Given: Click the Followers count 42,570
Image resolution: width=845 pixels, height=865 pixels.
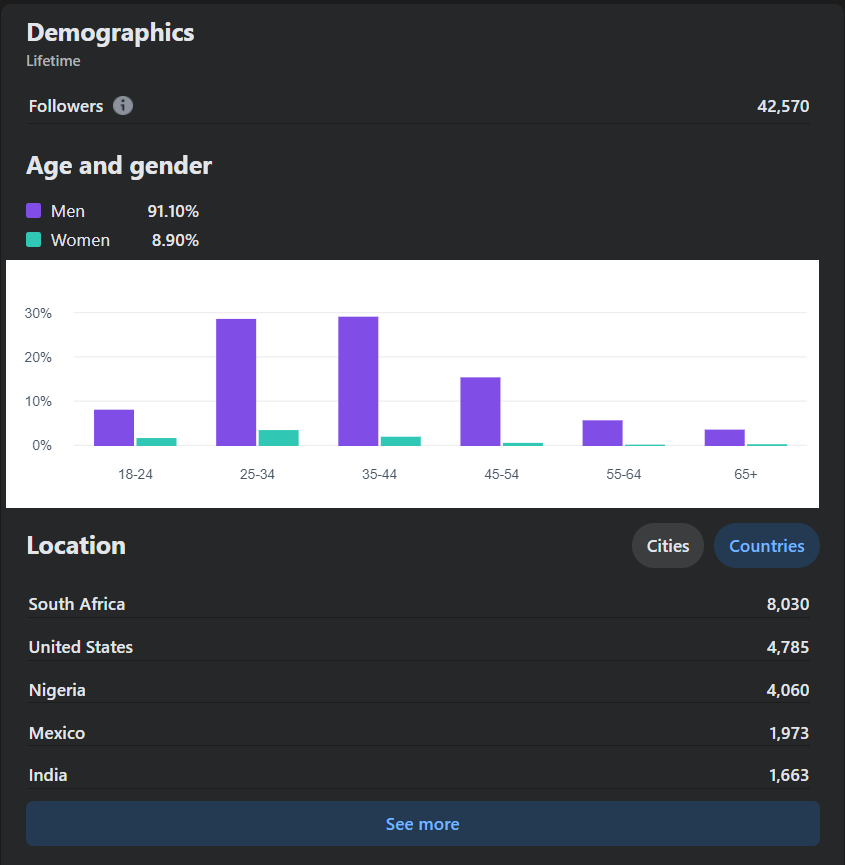Looking at the screenshot, I should [x=783, y=106].
